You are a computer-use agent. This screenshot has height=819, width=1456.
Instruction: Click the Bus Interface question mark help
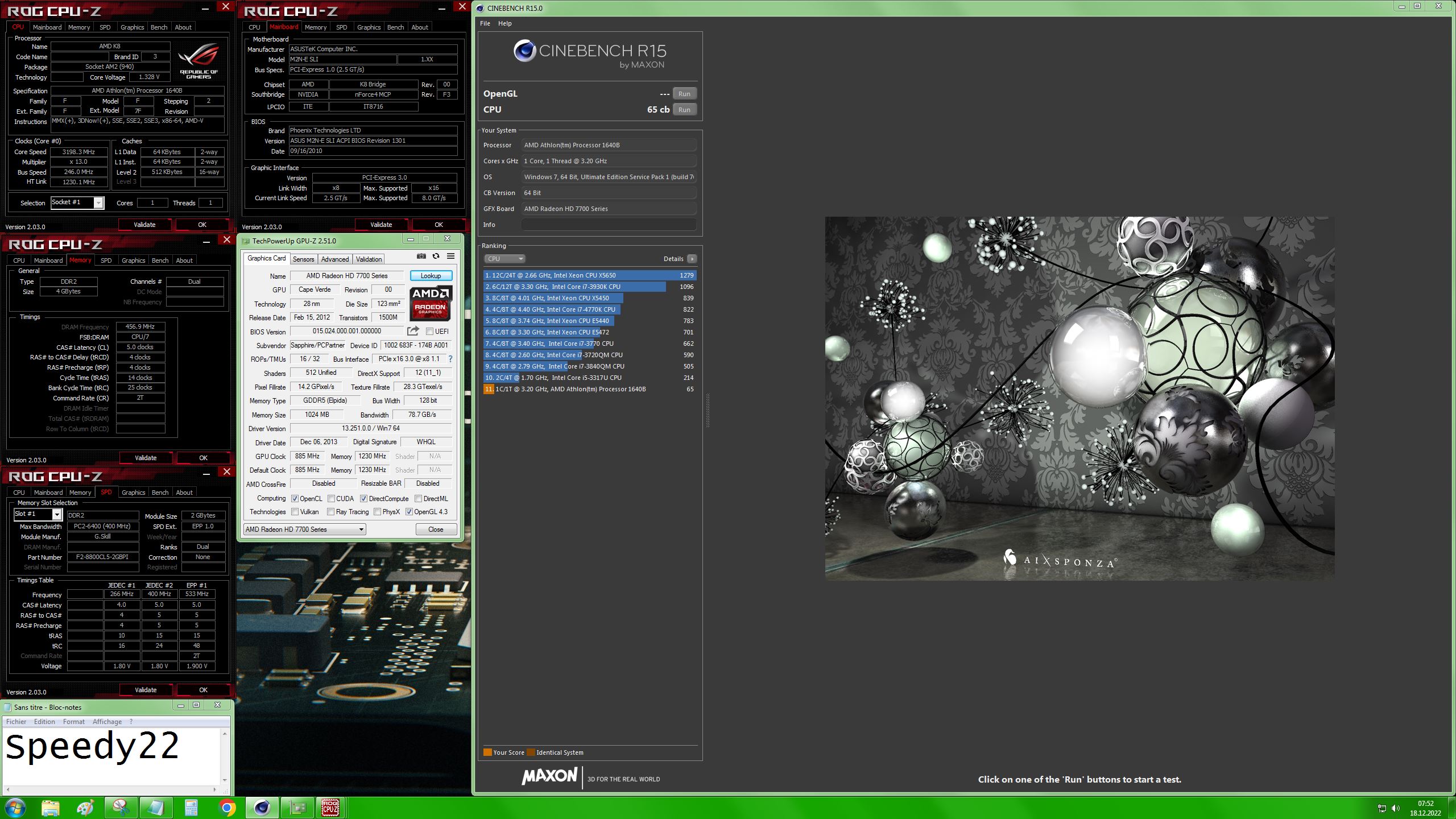click(x=450, y=359)
